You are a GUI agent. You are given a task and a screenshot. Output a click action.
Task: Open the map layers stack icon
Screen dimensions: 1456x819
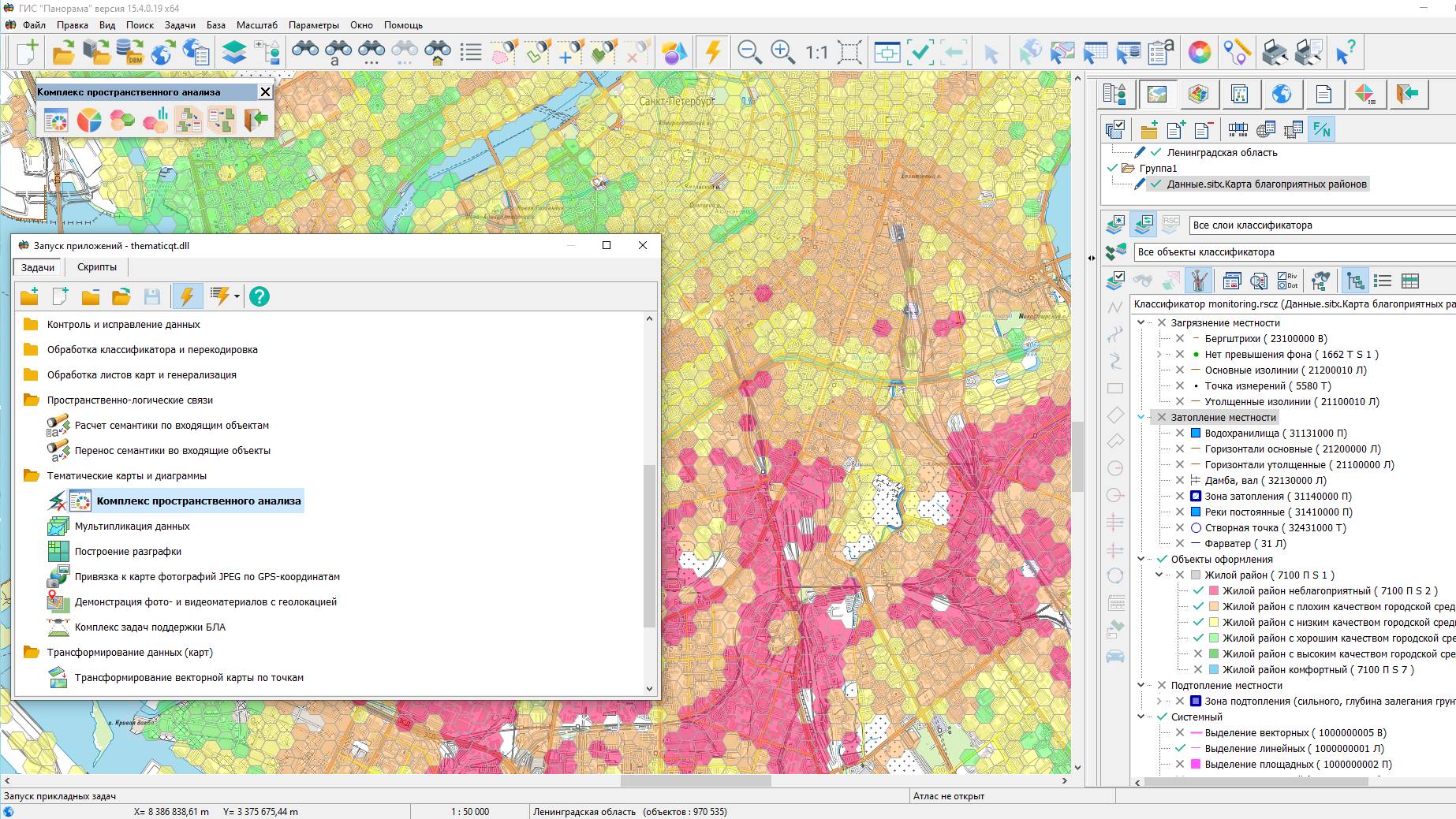234,53
